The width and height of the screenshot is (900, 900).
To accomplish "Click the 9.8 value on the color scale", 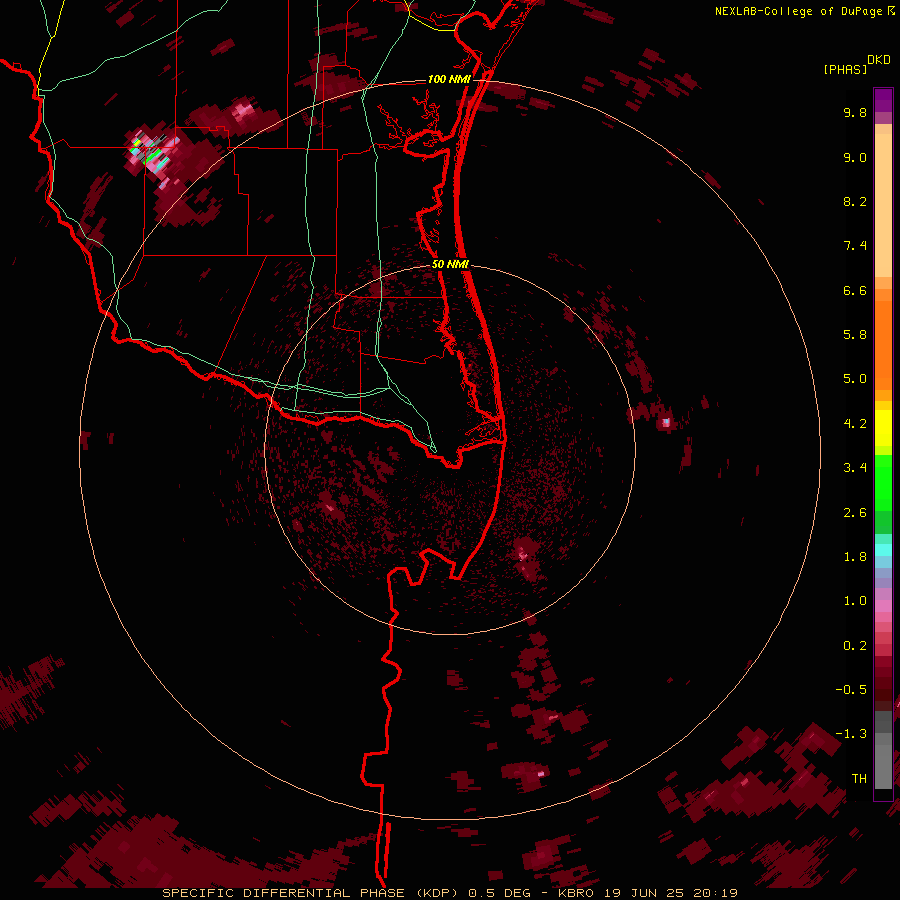I will tap(855, 112).
